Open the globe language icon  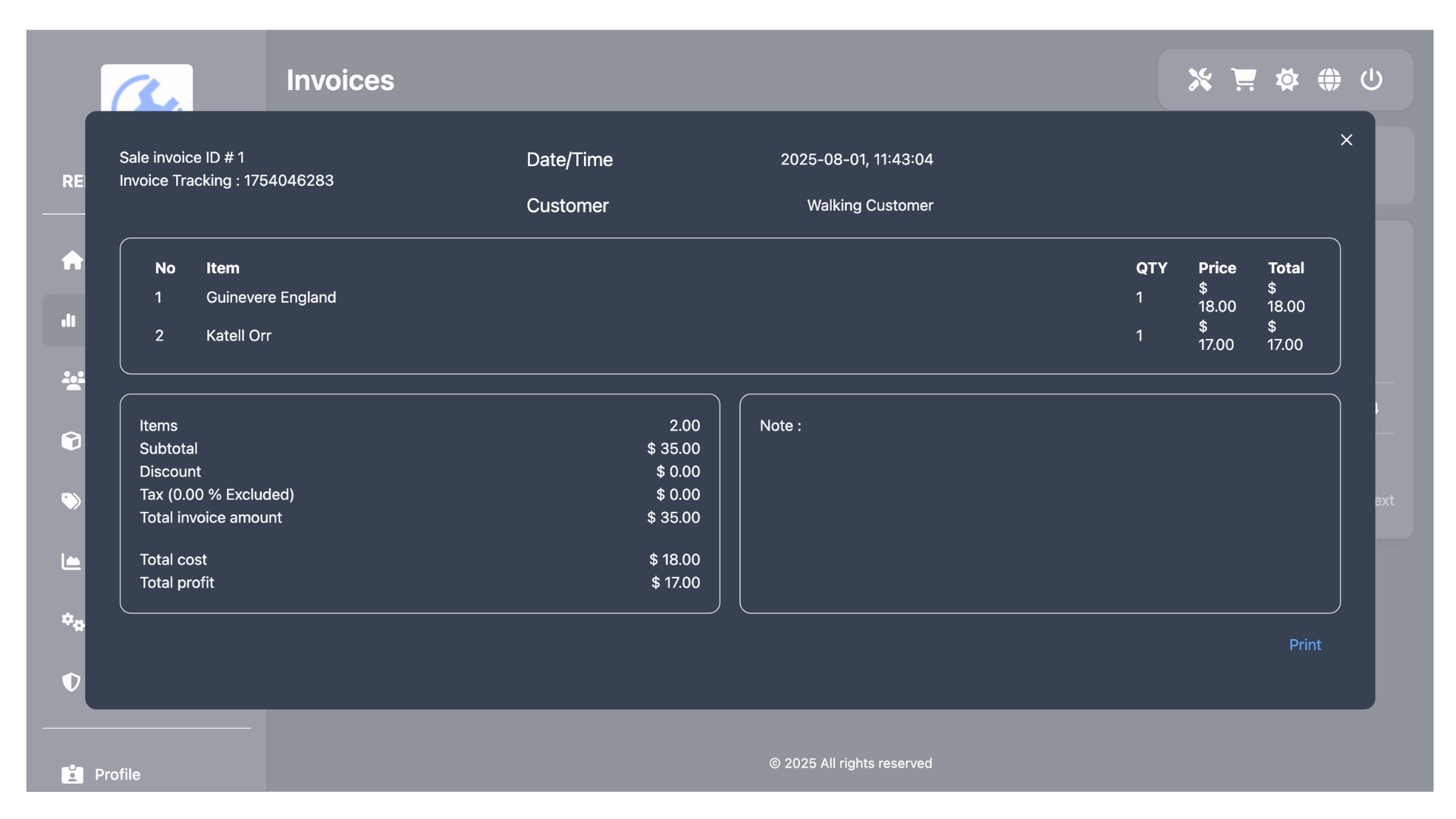1329,80
